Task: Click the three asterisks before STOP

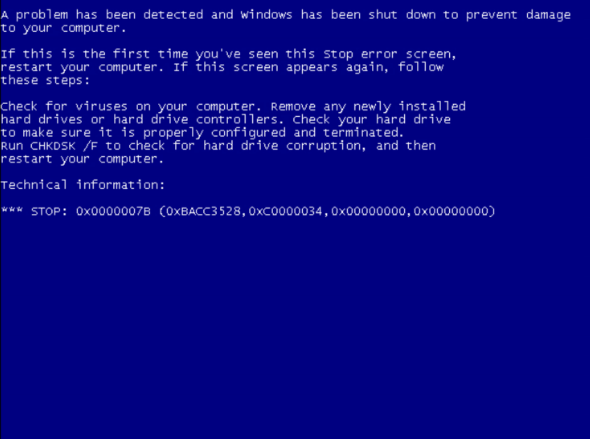Action: point(12,210)
